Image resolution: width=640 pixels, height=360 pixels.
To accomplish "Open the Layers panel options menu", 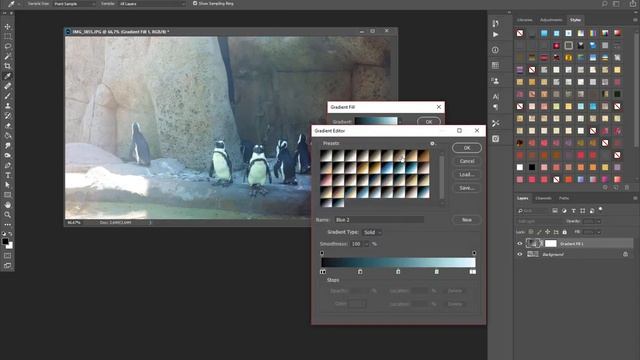I will tap(635, 198).
